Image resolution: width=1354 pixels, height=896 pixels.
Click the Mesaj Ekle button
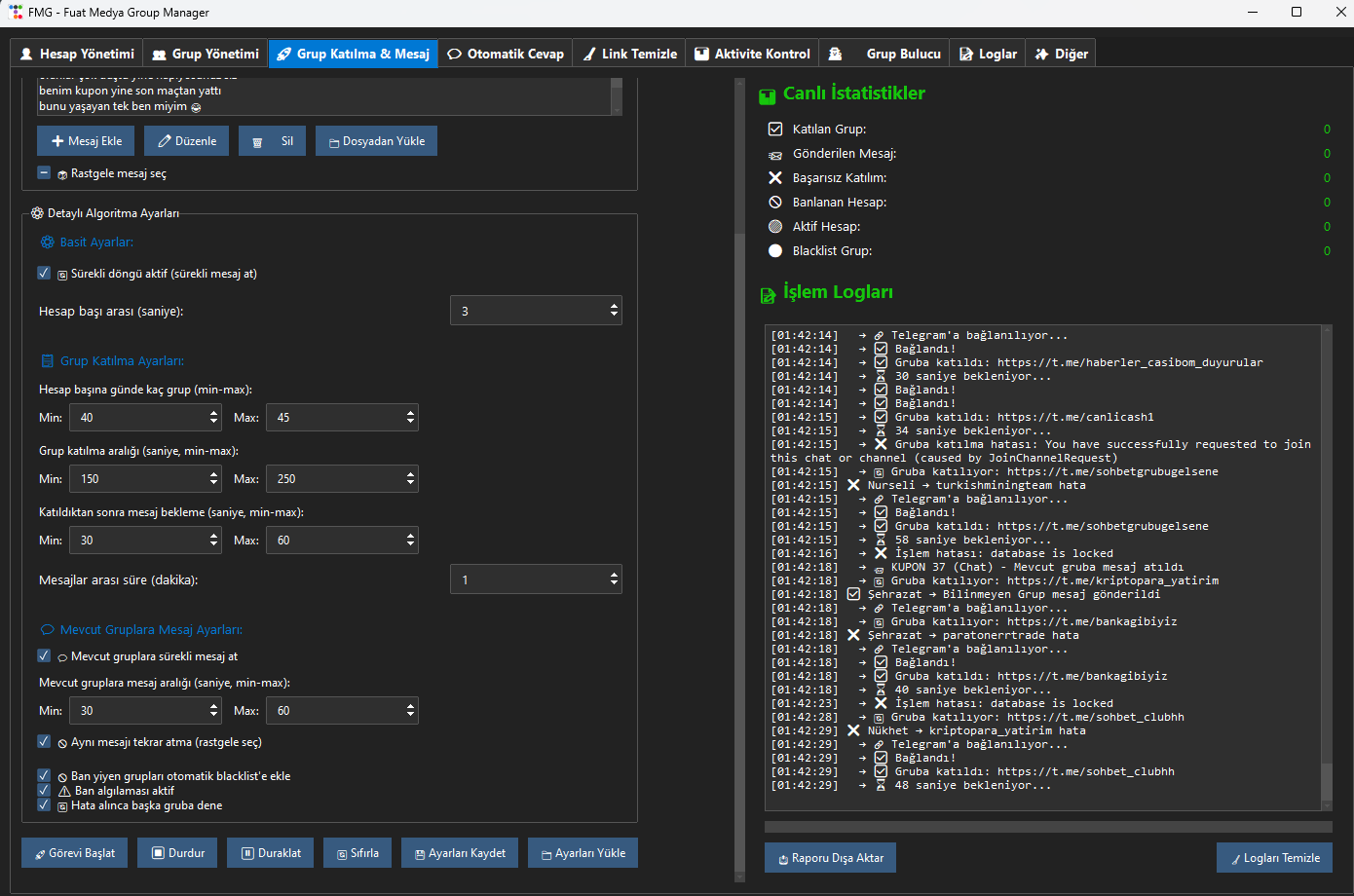click(87, 141)
